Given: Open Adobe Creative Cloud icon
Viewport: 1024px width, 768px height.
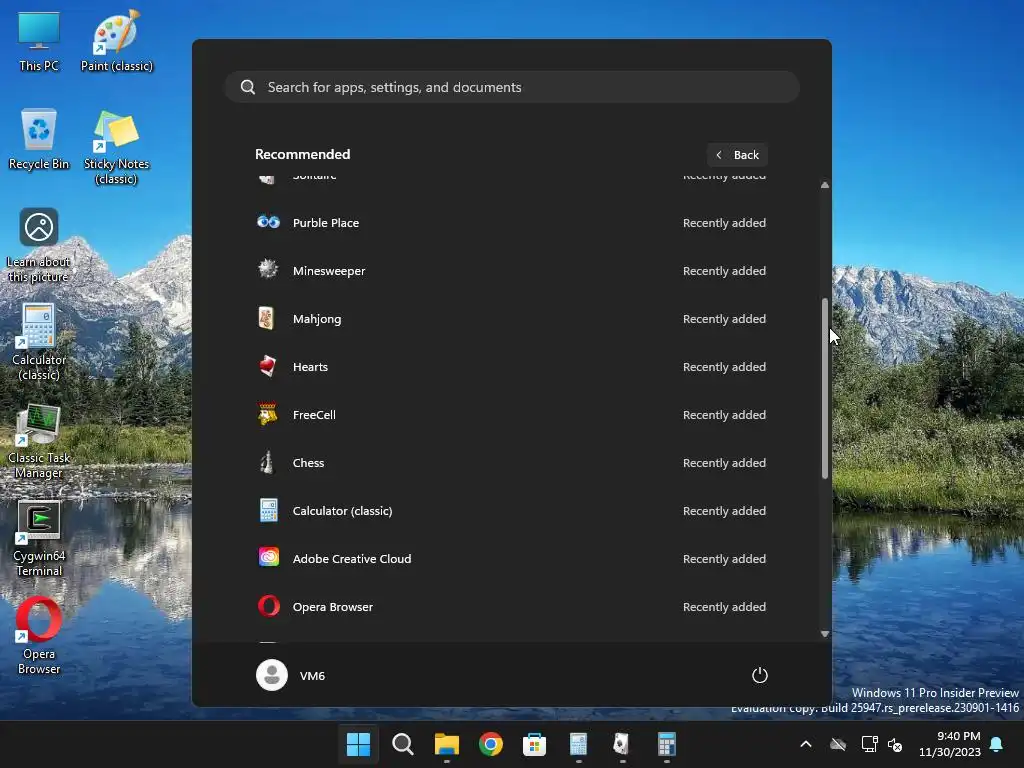Looking at the screenshot, I should (268, 557).
